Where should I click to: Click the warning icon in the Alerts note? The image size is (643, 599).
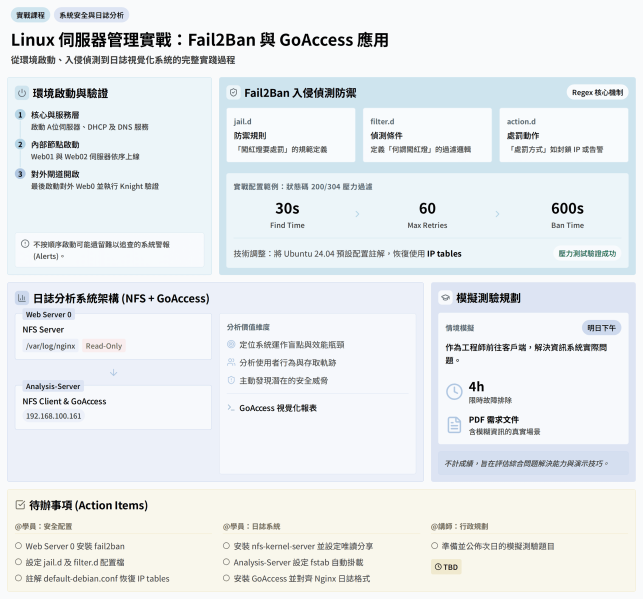tap(25, 244)
